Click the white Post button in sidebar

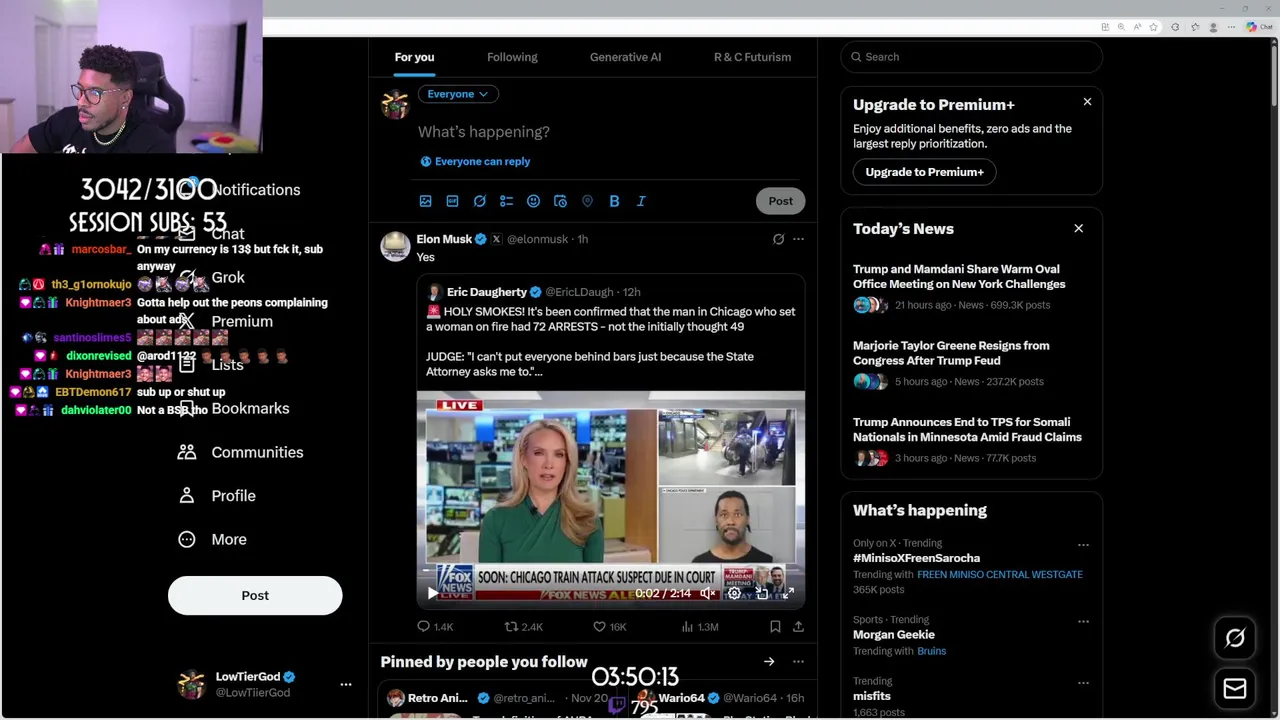tap(255, 595)
